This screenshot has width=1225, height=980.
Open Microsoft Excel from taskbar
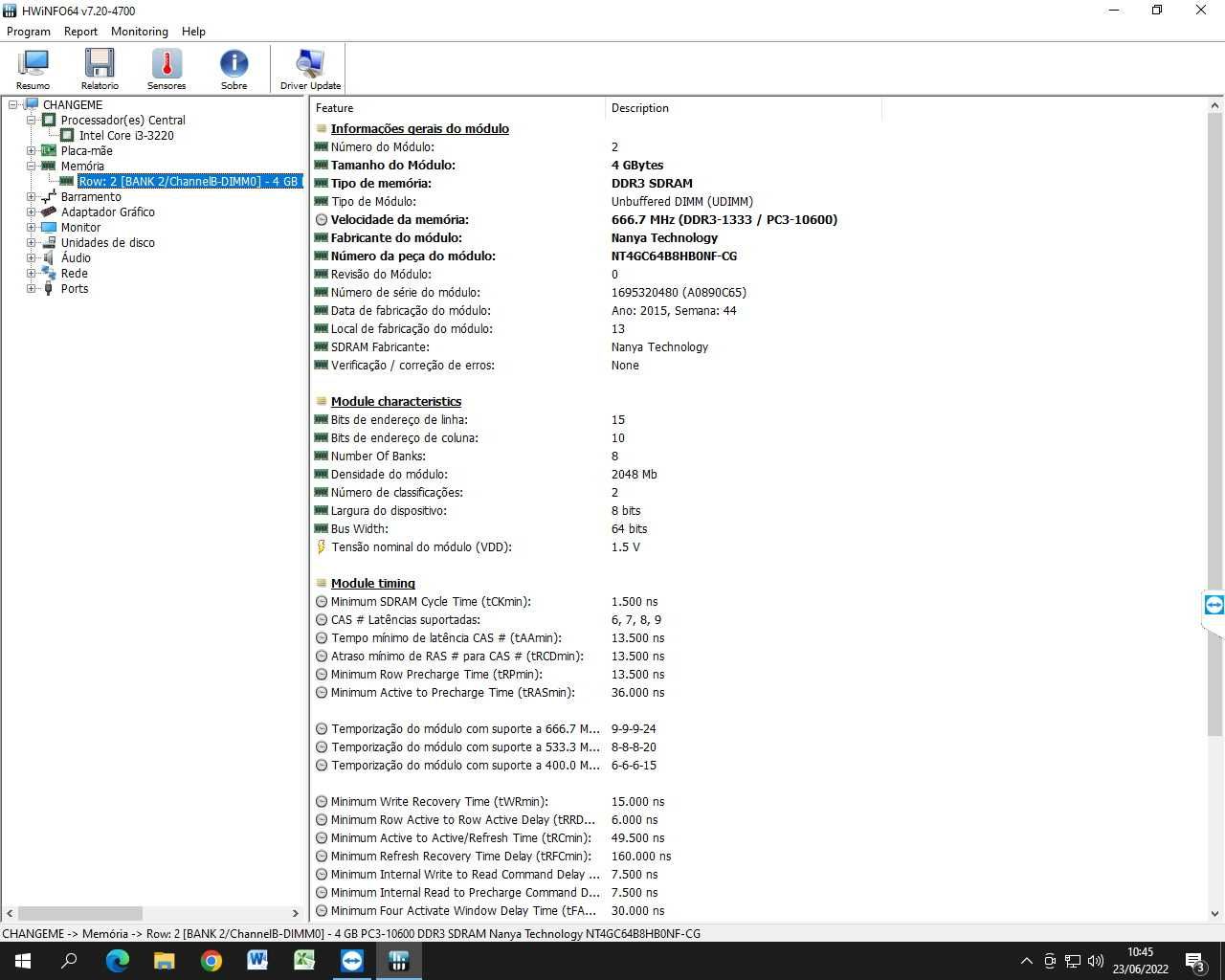pyautogui.click(x=304, y=961)
